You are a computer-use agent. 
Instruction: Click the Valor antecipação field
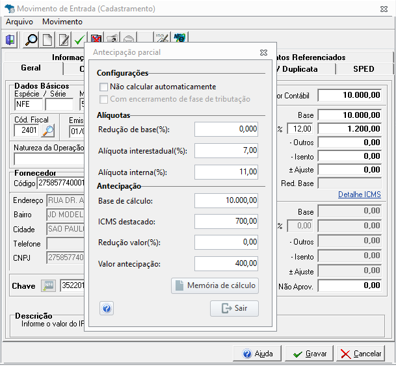tap(226, 264)
